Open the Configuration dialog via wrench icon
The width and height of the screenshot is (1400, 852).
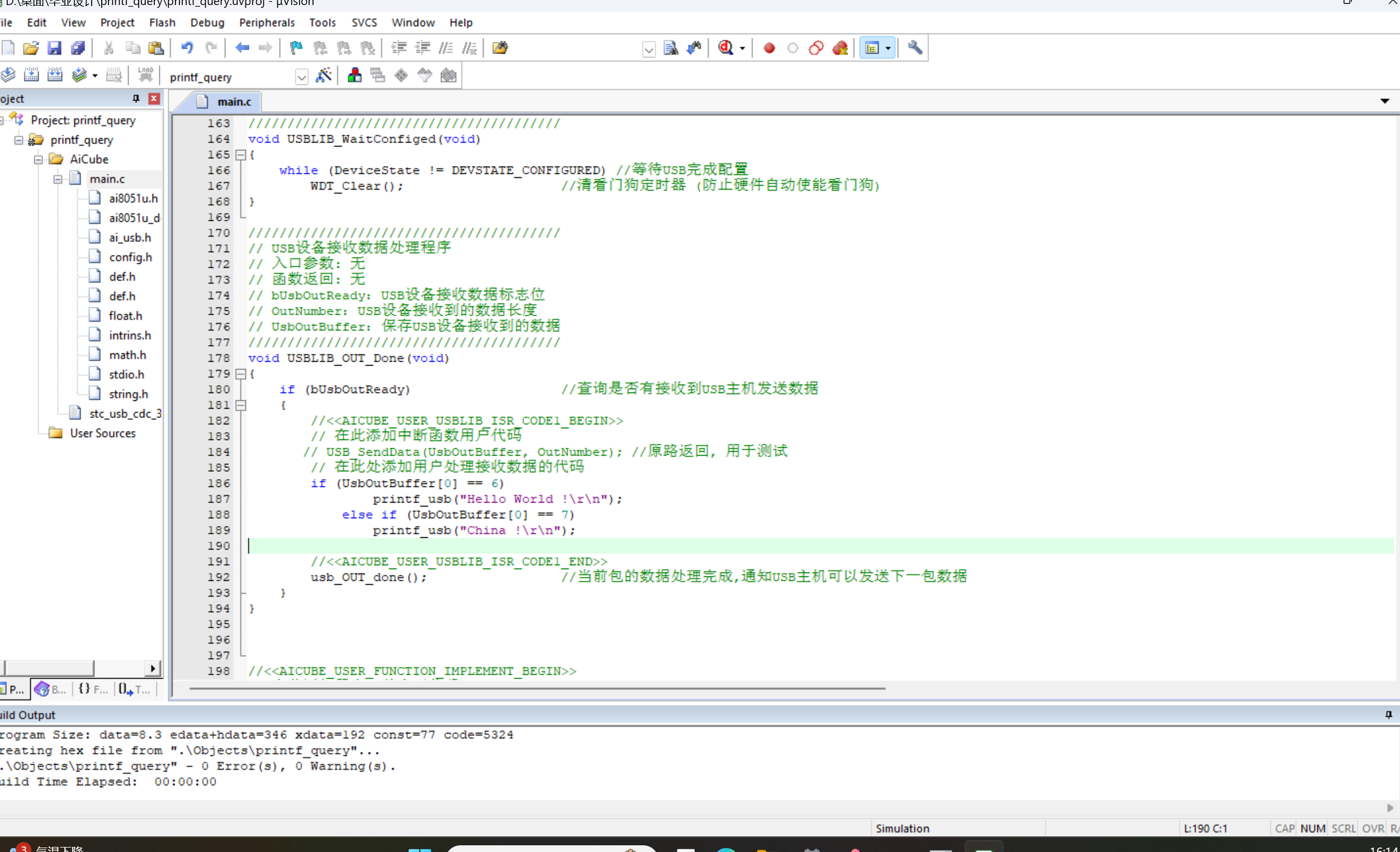tap(914, 48)
